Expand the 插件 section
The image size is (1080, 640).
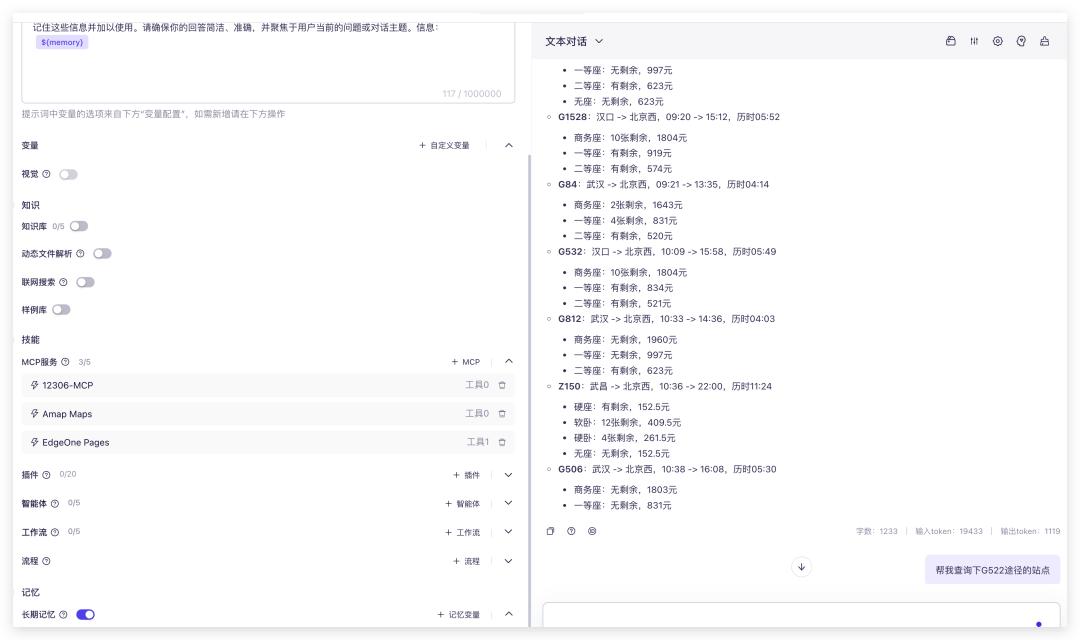[508, 474]
